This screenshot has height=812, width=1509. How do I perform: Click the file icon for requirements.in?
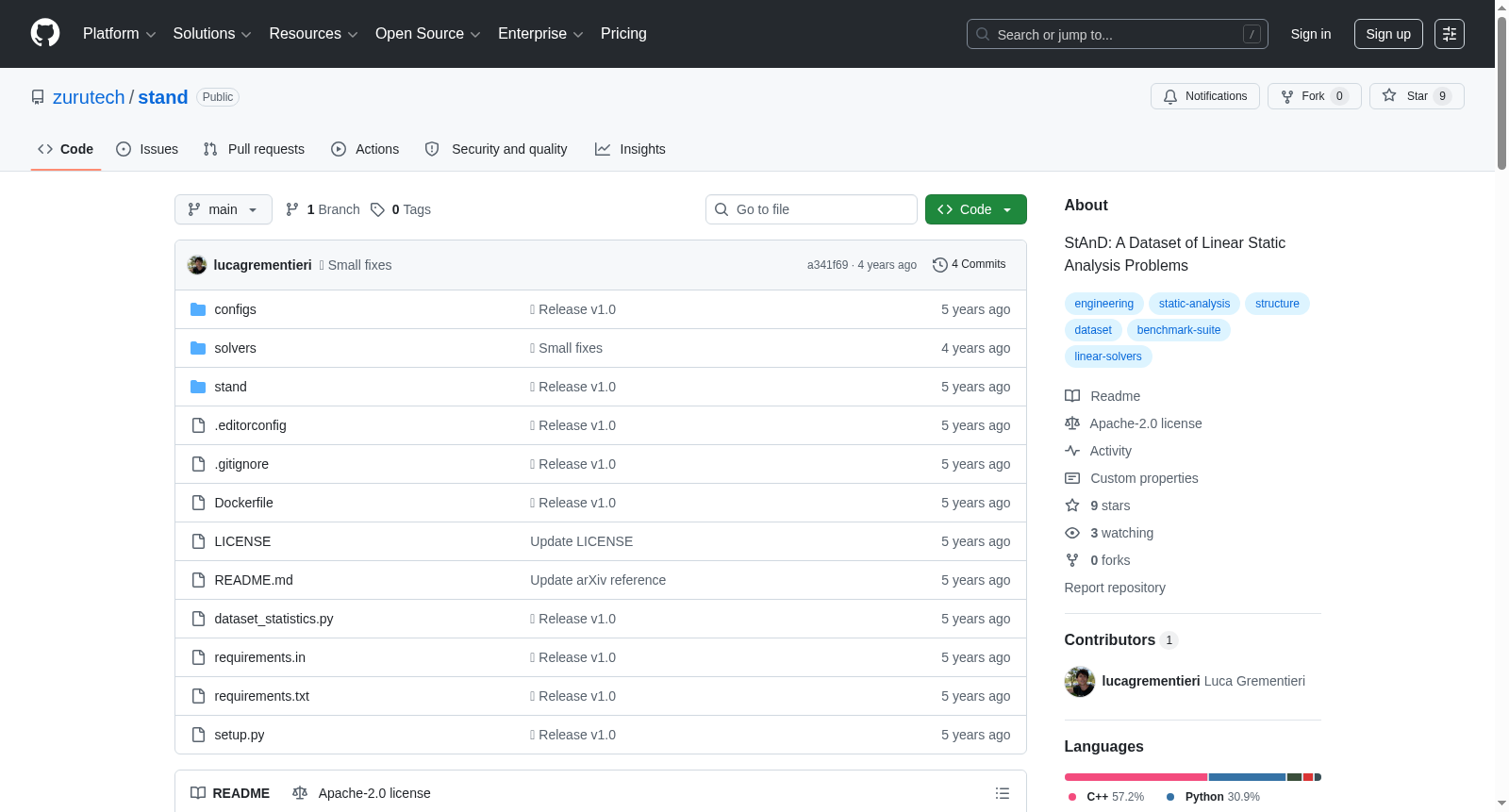tap(198, 657)
